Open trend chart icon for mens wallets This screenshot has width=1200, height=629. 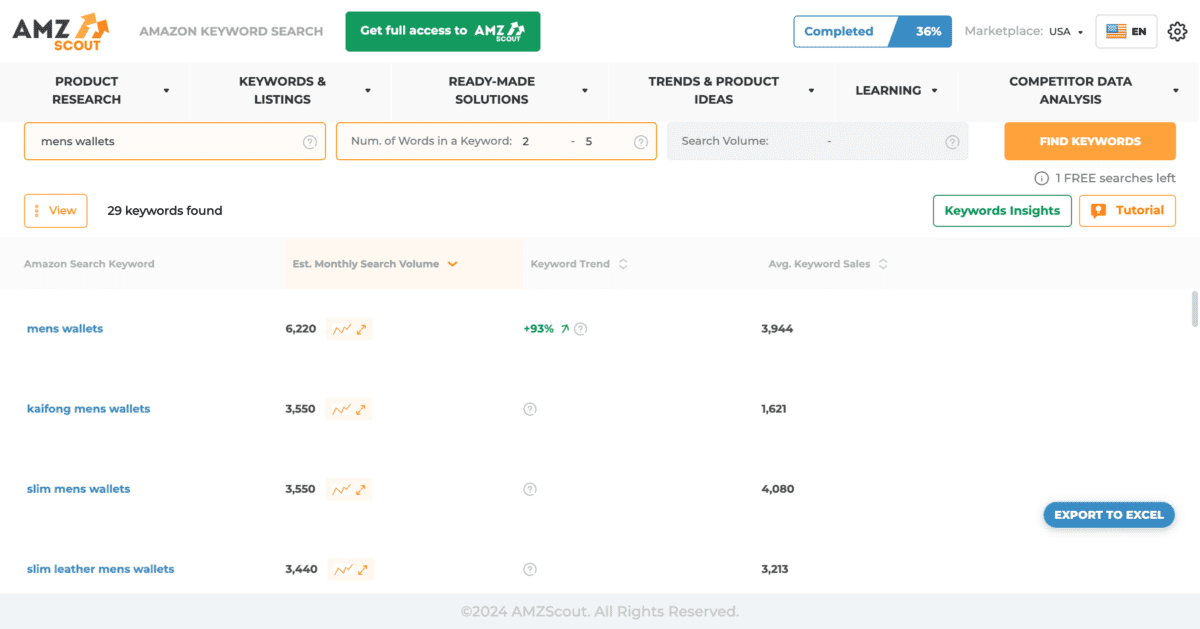[342, 329]
